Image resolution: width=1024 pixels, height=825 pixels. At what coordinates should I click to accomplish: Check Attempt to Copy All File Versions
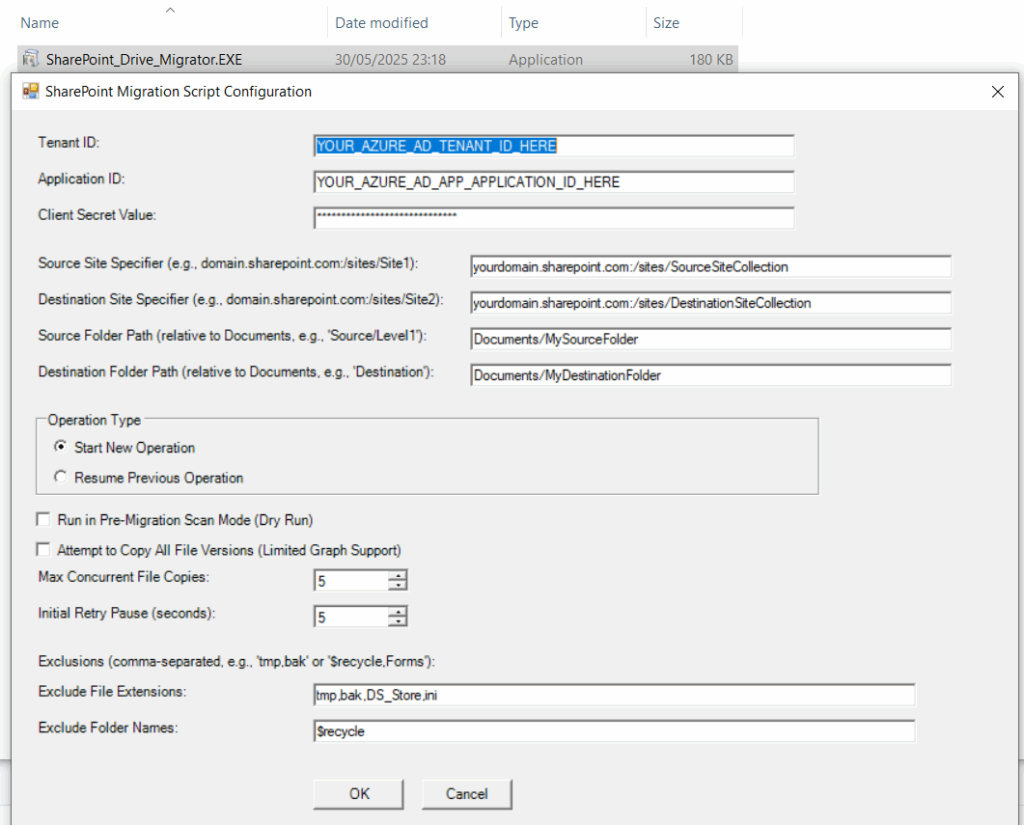(43, 550)
